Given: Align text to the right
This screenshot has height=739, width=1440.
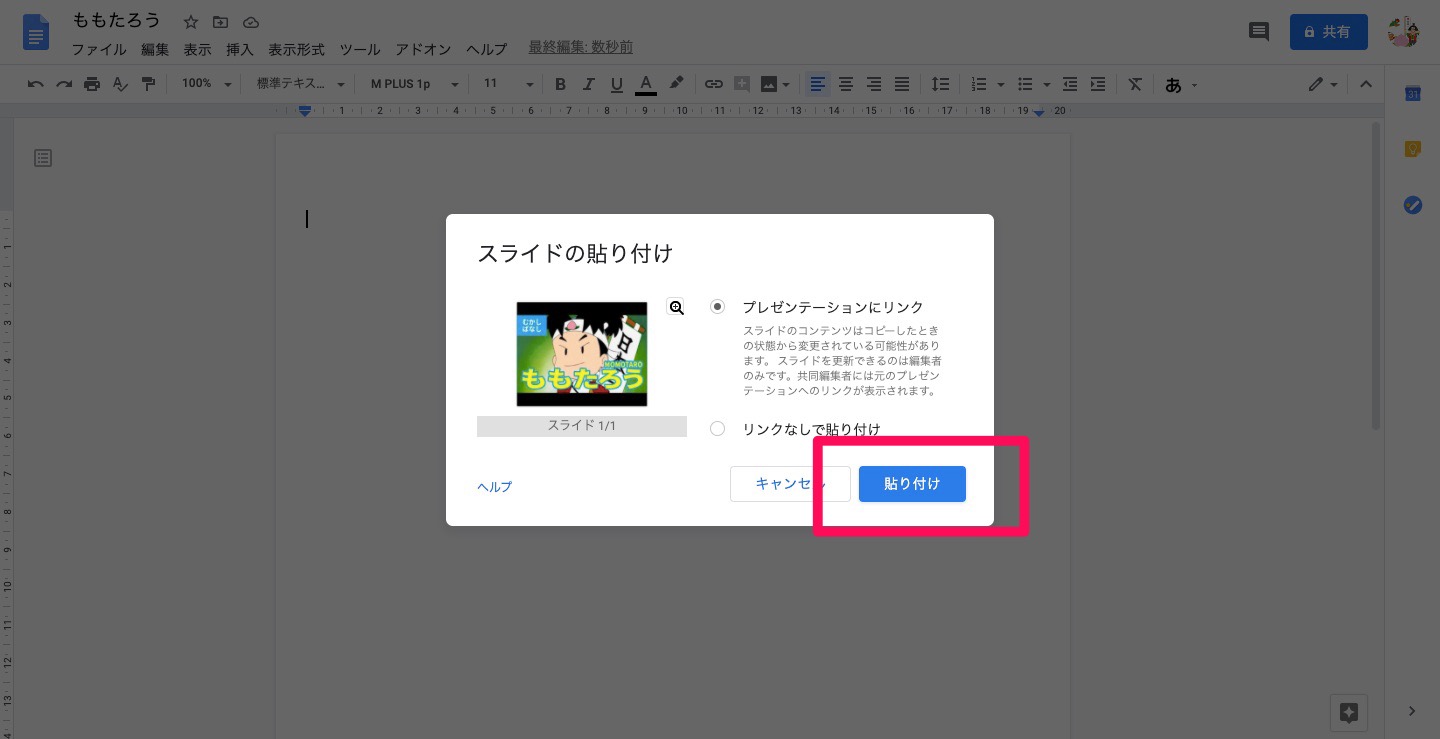Looking at the screenshot, I should [874, 84].
